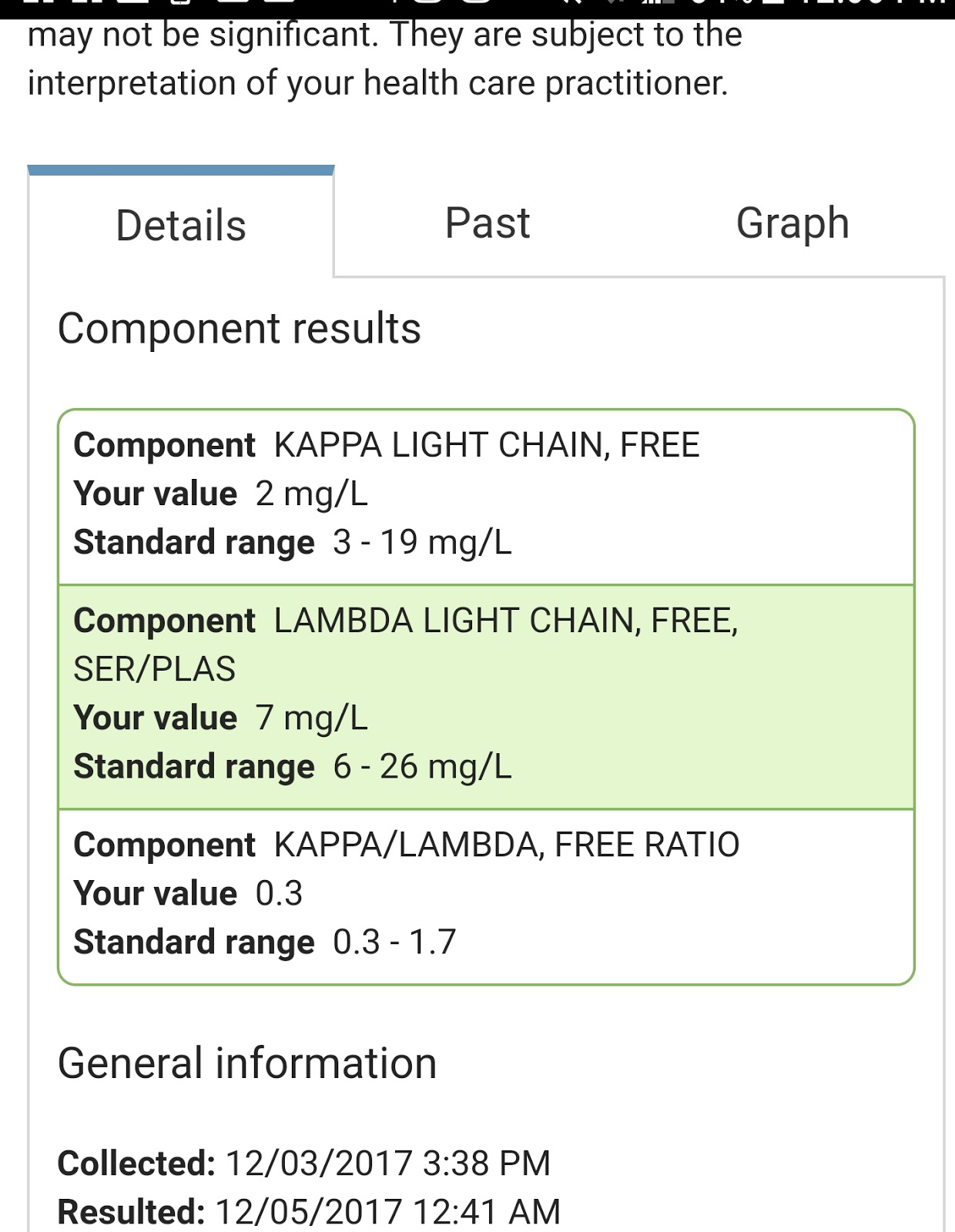Viewport: 955px width, 1232px height.
Task: Switch to the Details tab
Action: click(x=181, y=226)
